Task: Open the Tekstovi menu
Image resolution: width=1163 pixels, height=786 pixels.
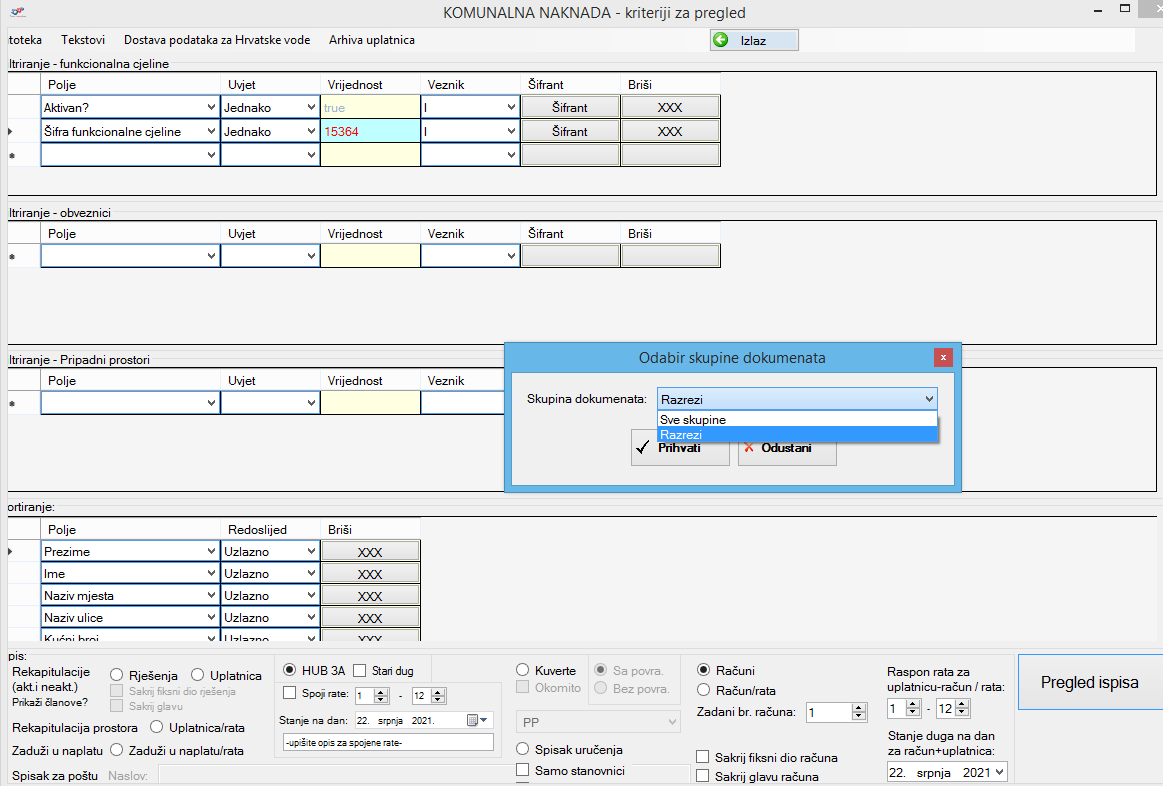Action: 83,40
